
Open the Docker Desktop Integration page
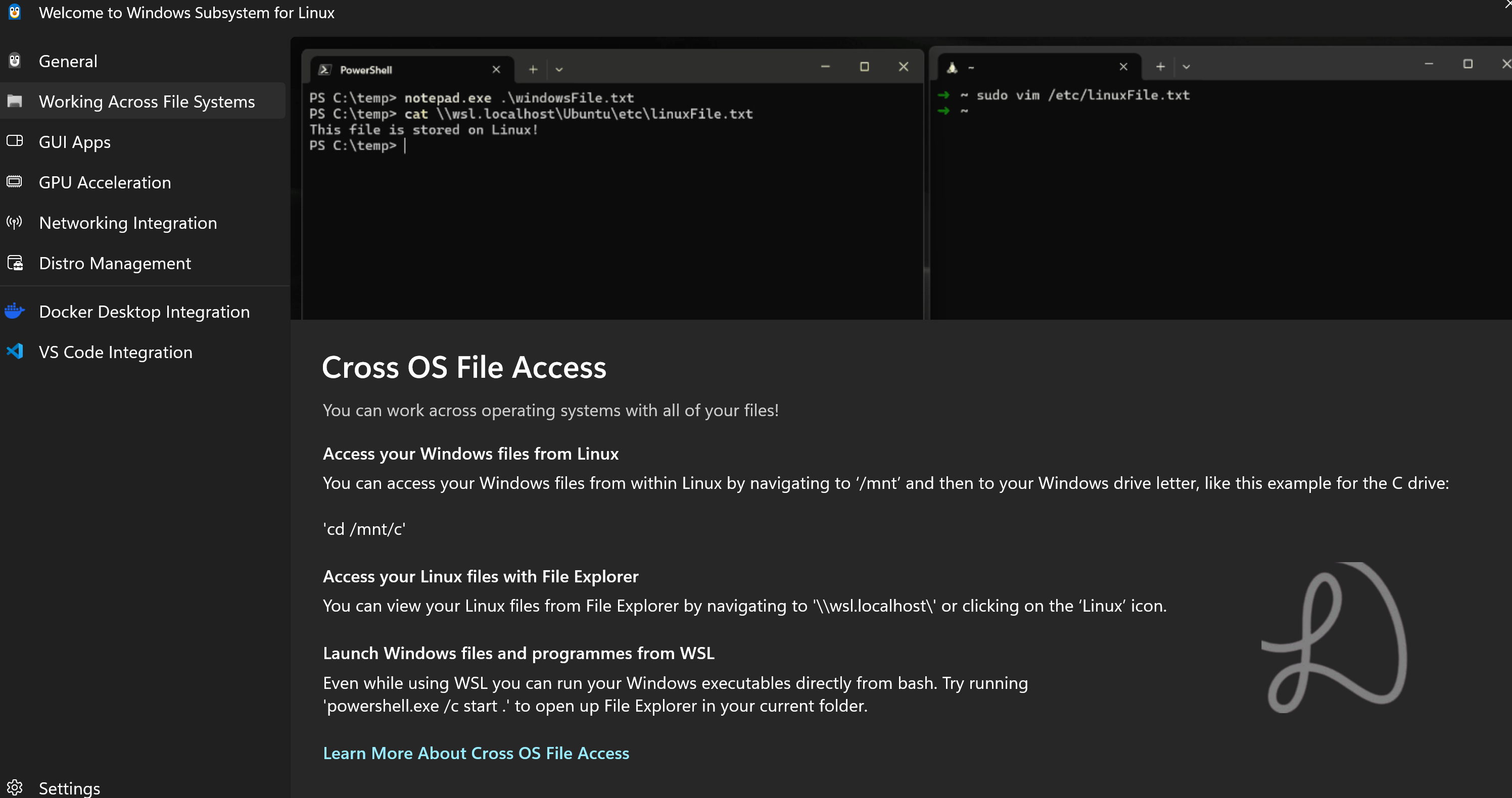(x=144, y=312)
